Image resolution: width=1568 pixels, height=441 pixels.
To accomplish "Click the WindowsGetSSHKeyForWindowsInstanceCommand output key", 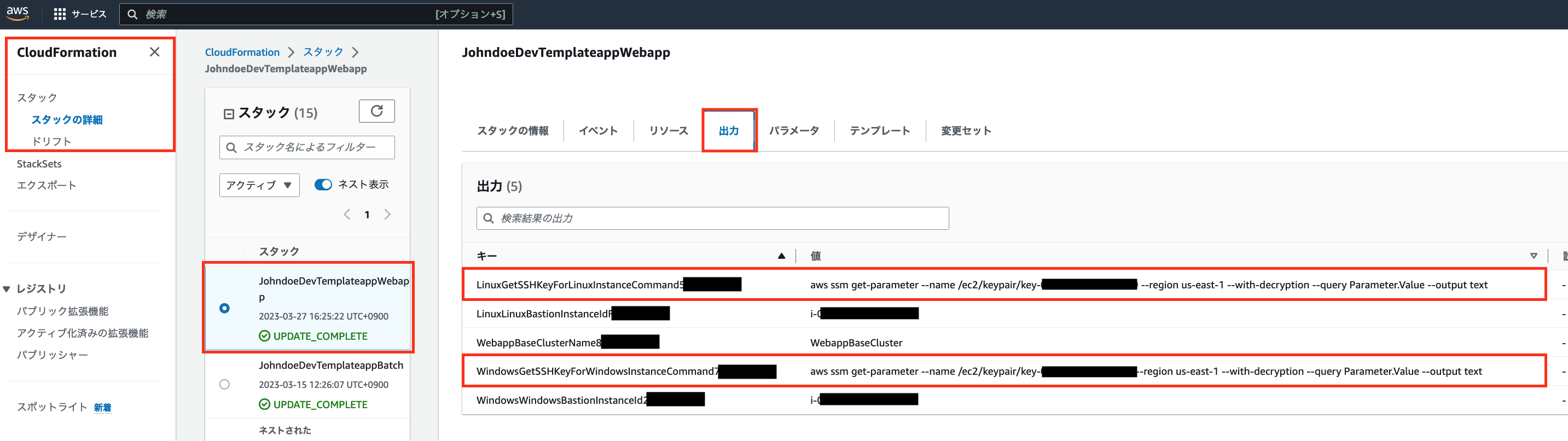I will coord(598,371).
